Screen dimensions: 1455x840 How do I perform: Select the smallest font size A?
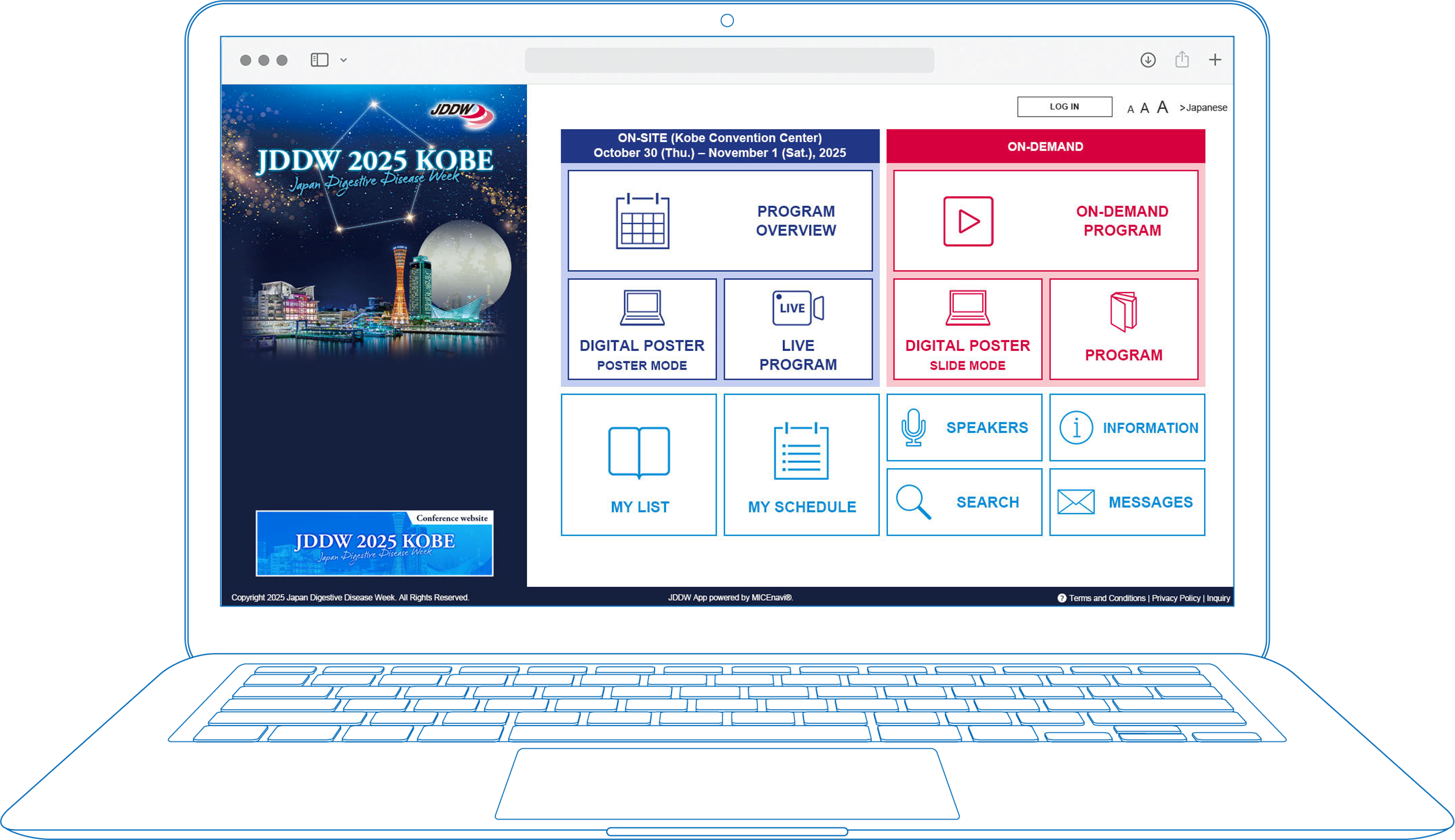(1130, 109)
